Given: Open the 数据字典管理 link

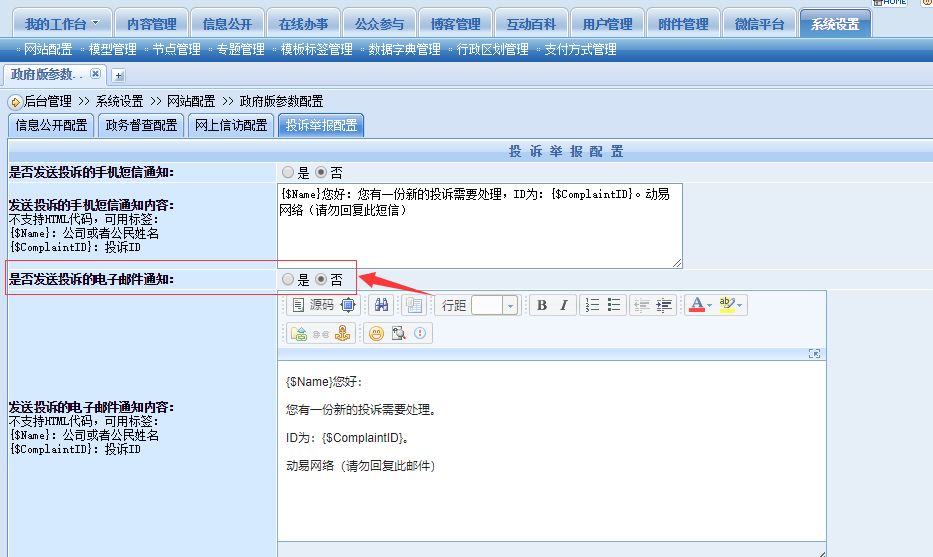Looking at the screenshot, I should tap(404, 49).
